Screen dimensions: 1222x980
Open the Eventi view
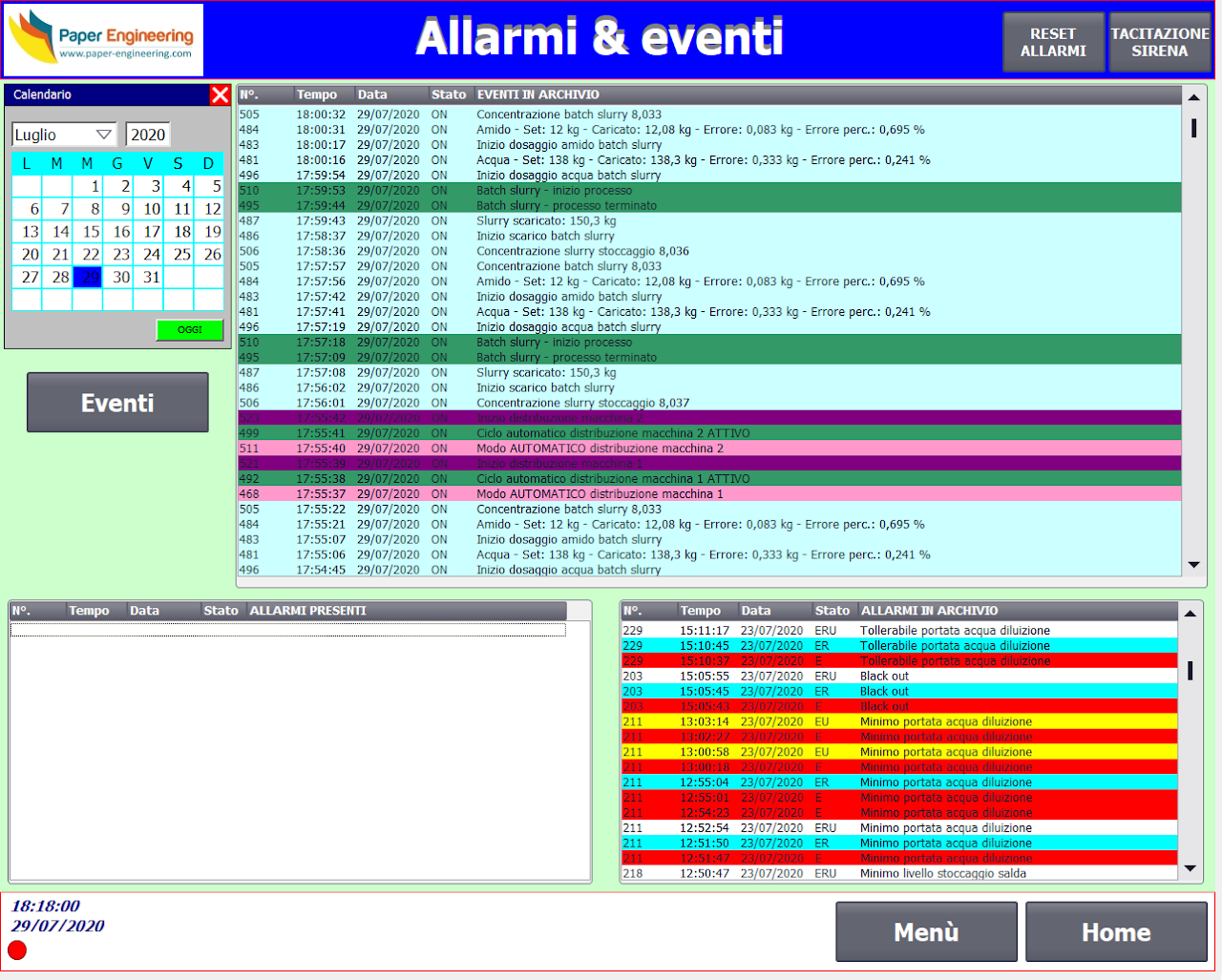pyautogui.click(x=117, y=403)
